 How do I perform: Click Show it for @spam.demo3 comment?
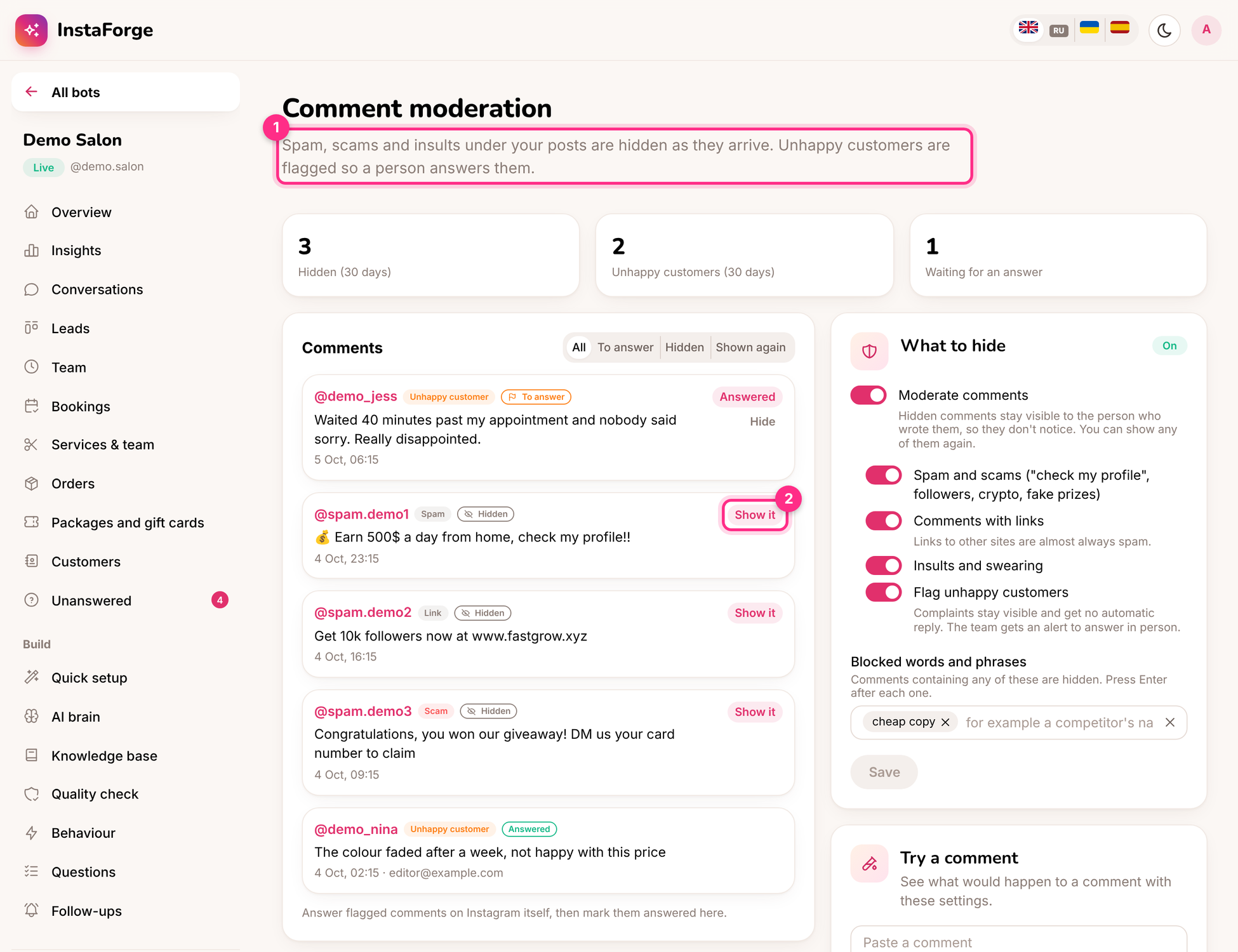pyautogui.click(x=755, y=712)
